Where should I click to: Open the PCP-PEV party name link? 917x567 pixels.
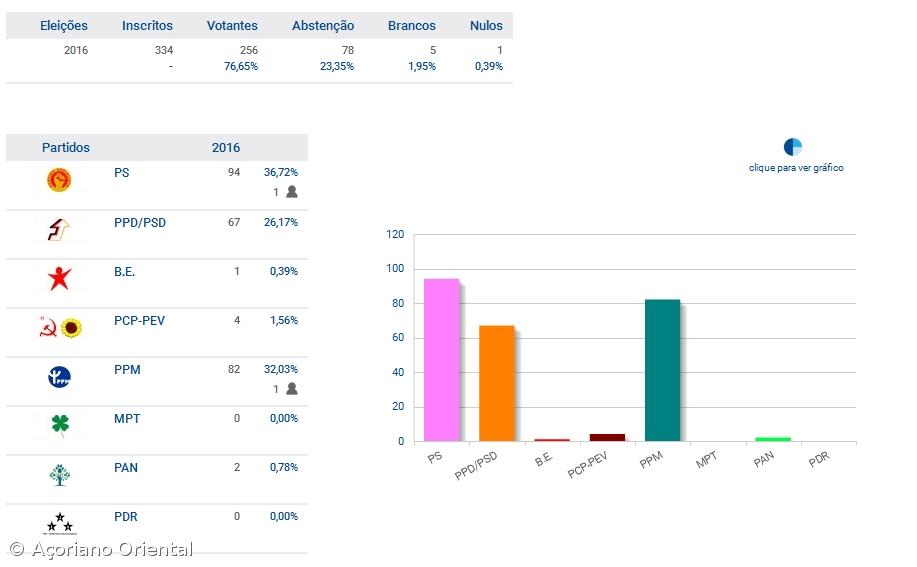point(140,321)
